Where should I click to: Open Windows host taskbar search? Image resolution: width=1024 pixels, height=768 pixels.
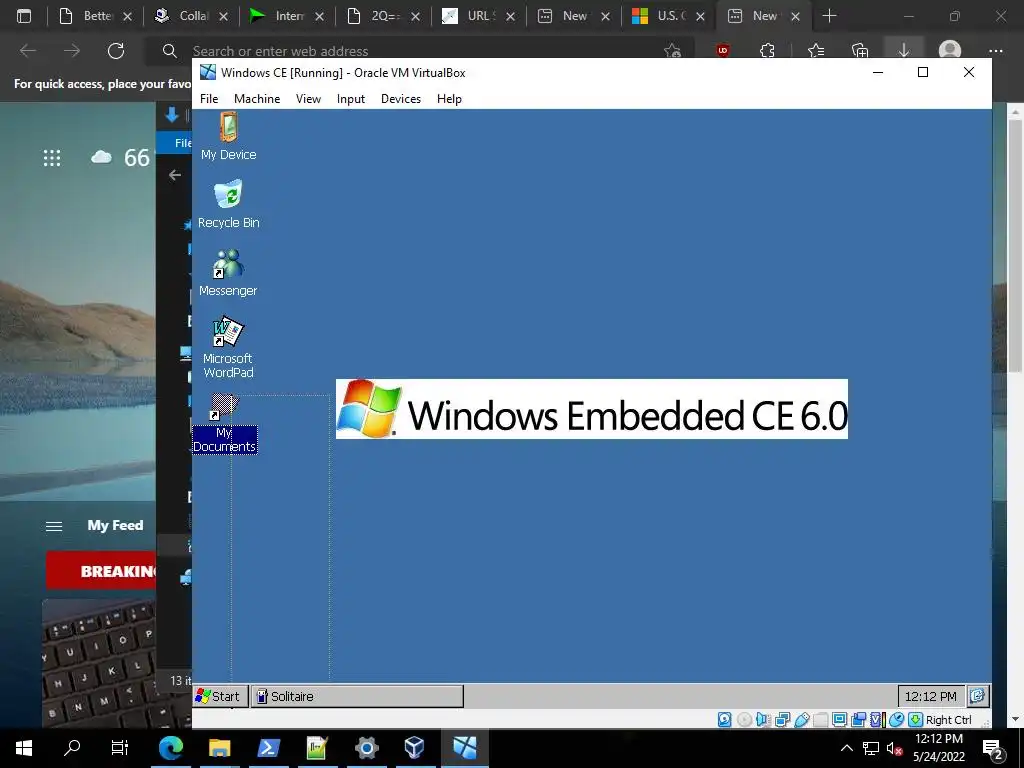pos(72,747)
